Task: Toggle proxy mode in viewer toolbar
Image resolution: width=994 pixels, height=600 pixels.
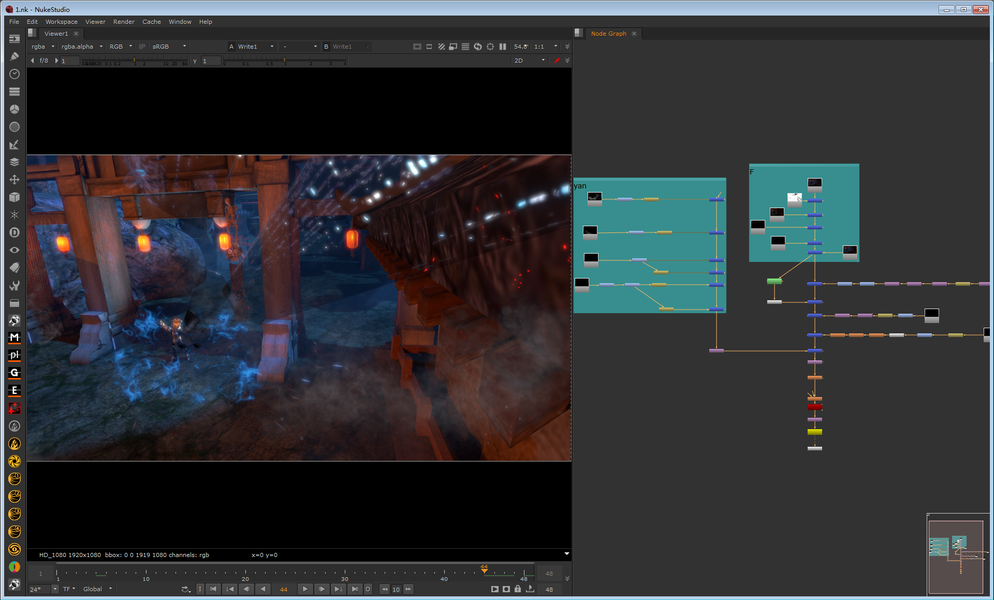Action: point(453,47)
